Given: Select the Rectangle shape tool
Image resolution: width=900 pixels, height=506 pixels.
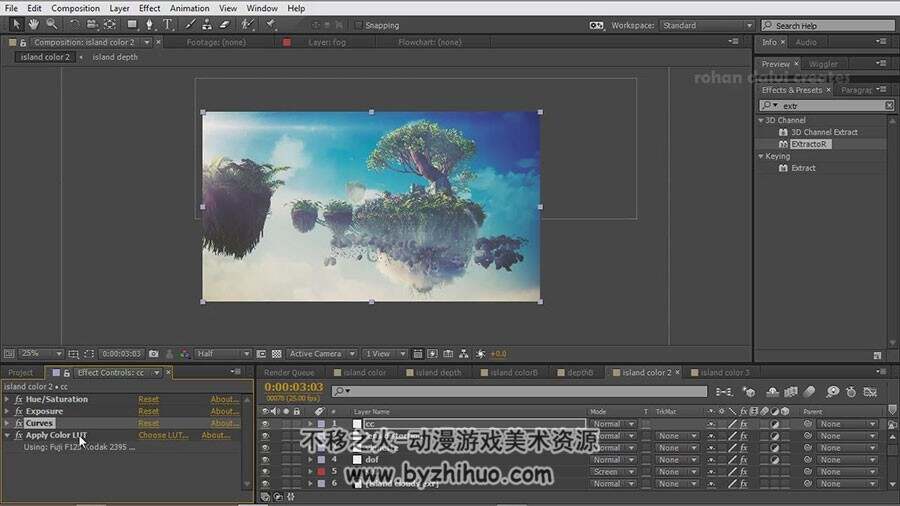Looking at the screenshot, I should click(132, 24).
